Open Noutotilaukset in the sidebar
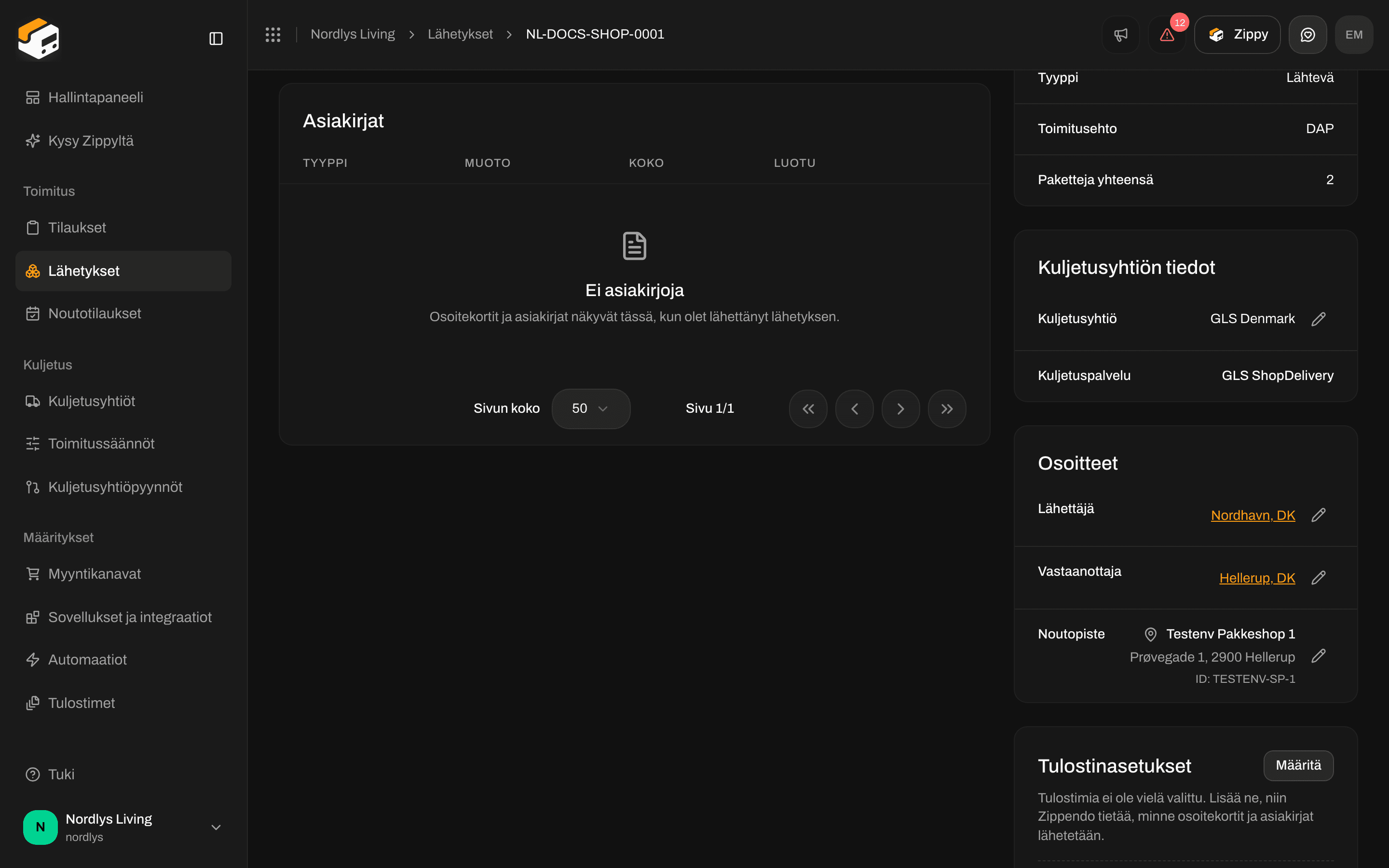Image resolution: width=1389 pixels, height=868 pixels. (123, 313)
